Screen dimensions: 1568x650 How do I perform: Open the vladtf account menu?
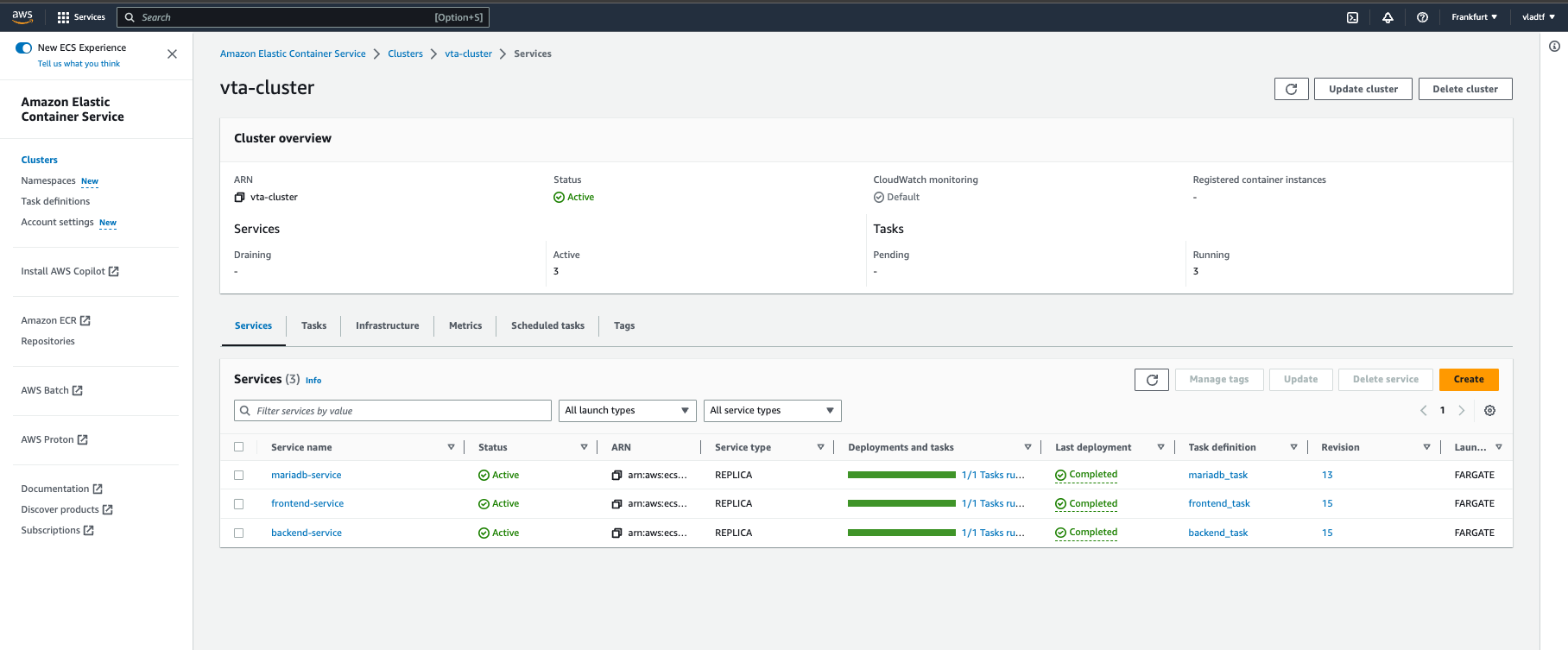[x=1538, y=17]
